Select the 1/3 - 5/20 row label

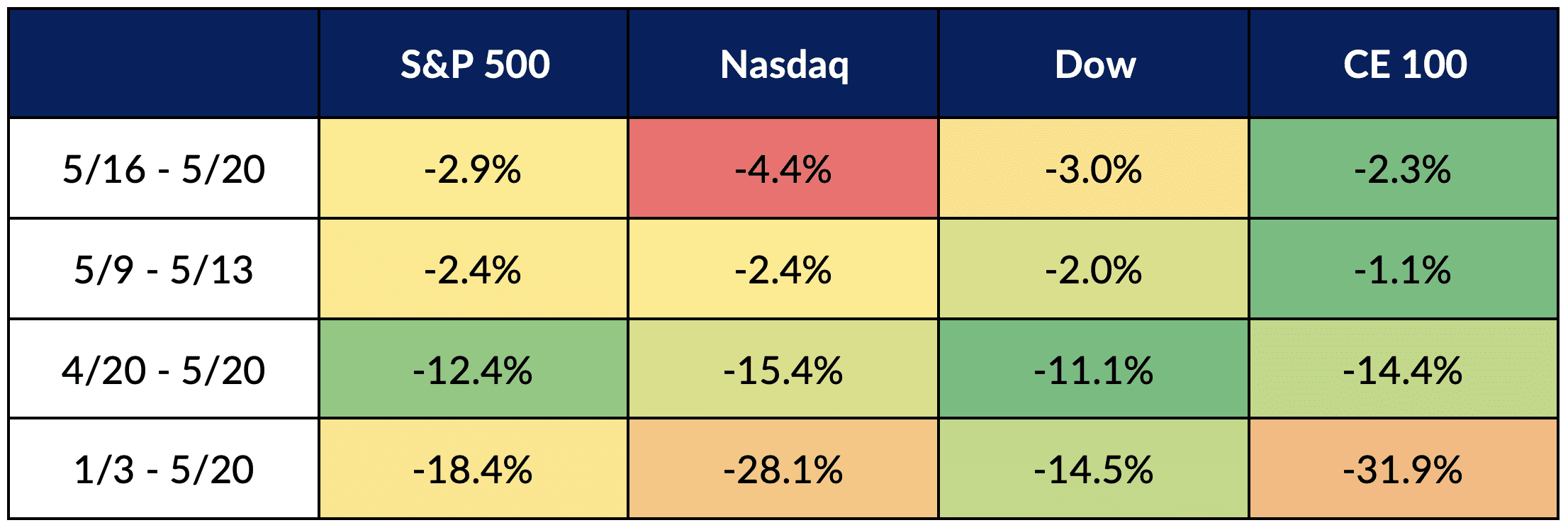pos(164,470)
